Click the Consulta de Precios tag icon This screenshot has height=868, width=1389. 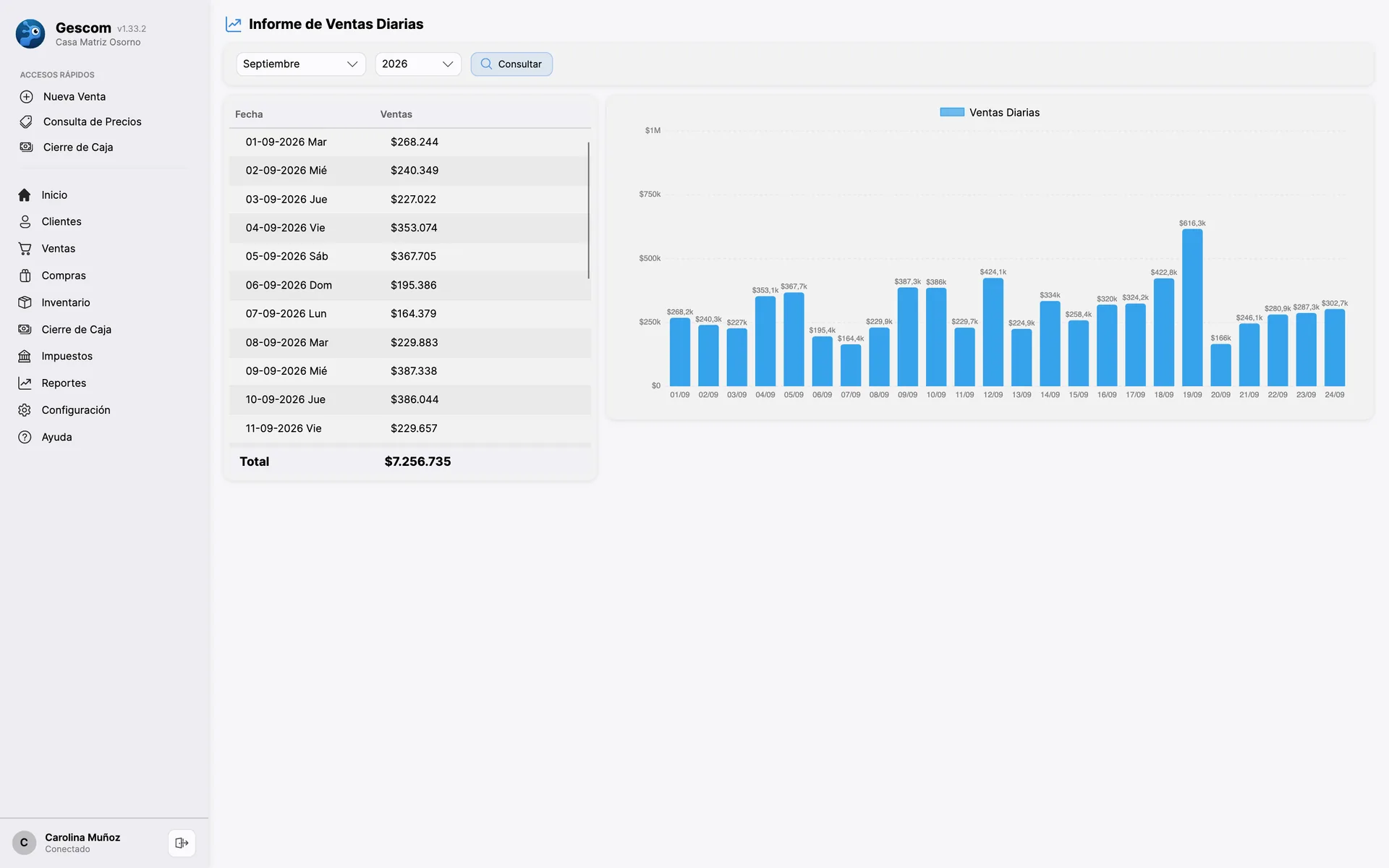(x=26, y=122)
